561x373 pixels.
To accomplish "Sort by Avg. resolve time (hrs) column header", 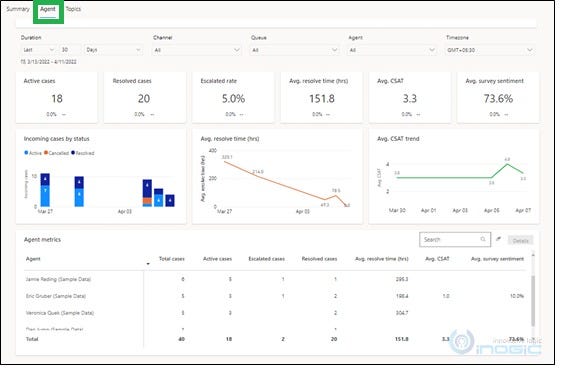I will click(381, 259).
